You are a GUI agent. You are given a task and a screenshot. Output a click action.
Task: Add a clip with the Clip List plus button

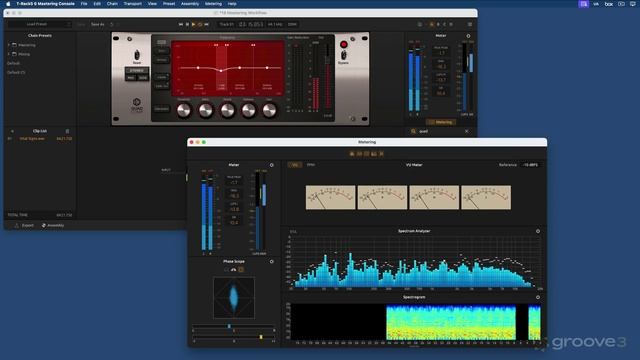click(x=12, y=131)
